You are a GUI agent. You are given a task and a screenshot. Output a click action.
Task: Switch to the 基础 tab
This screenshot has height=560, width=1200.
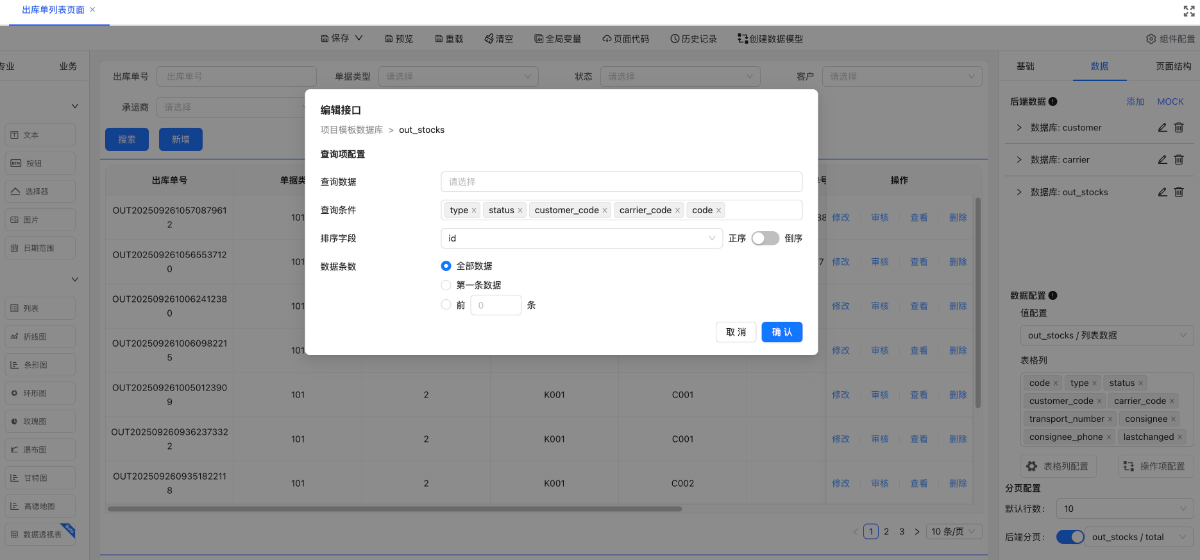point(1025,66)
